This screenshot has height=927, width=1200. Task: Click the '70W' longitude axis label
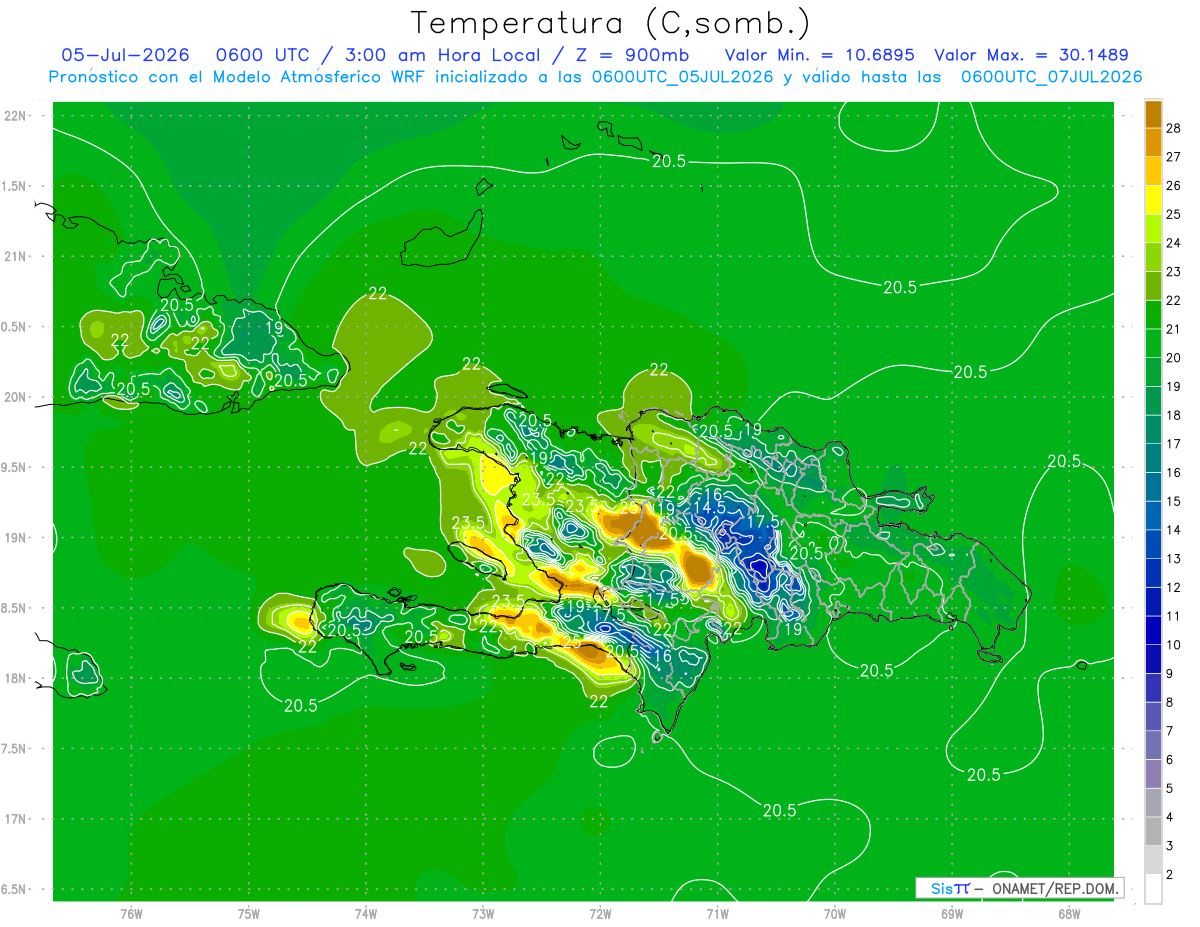[x=834, y=914]
